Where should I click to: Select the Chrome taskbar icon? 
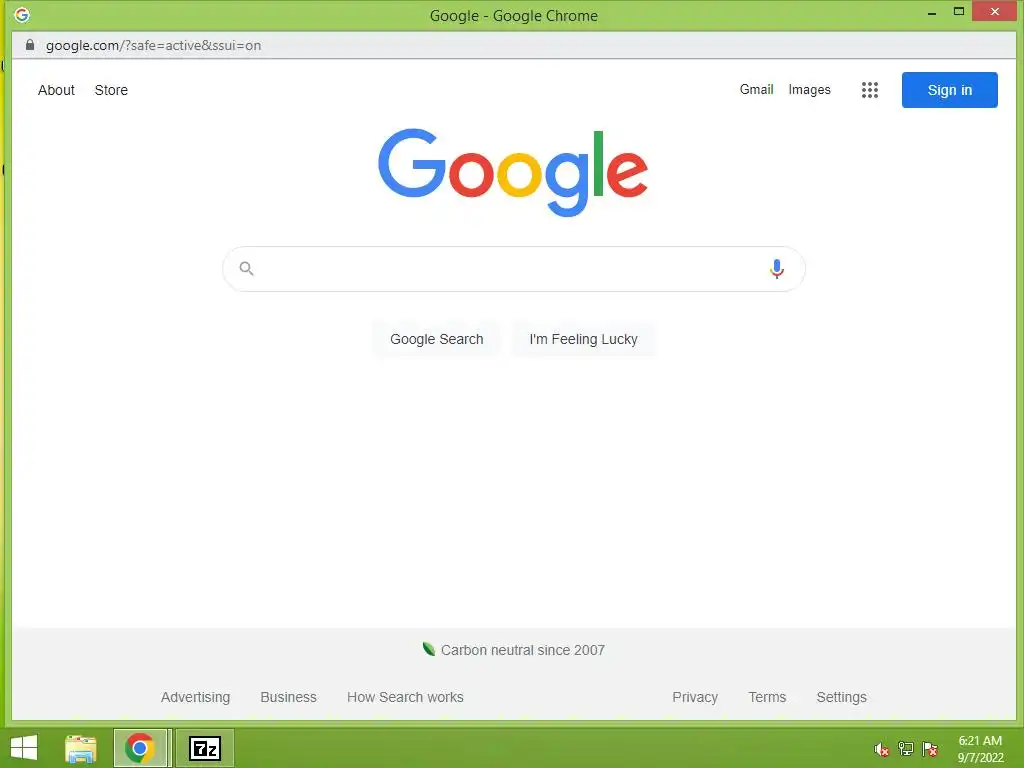click(x=140, y=748)
